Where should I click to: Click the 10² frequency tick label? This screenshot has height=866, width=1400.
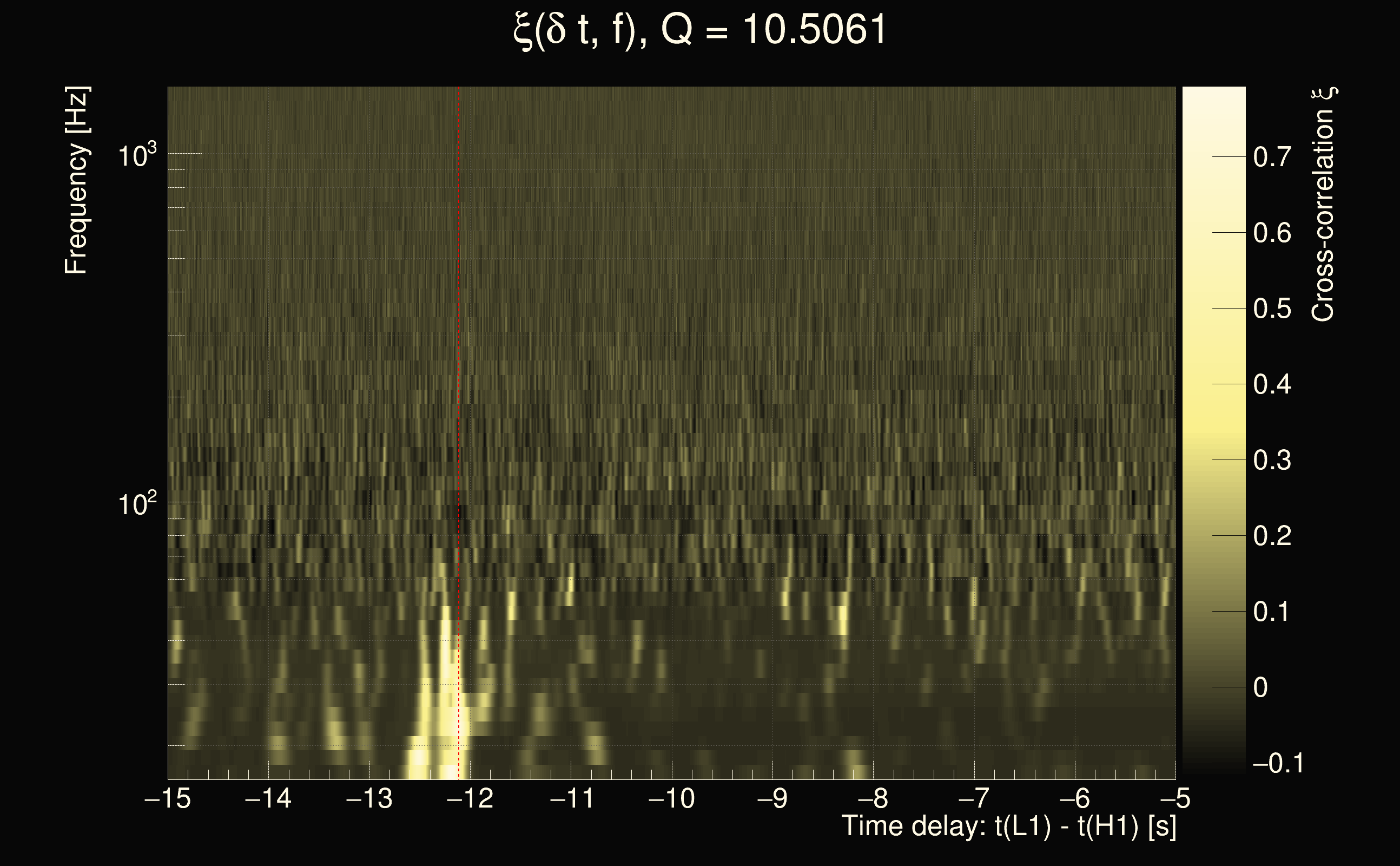(137, 504)
